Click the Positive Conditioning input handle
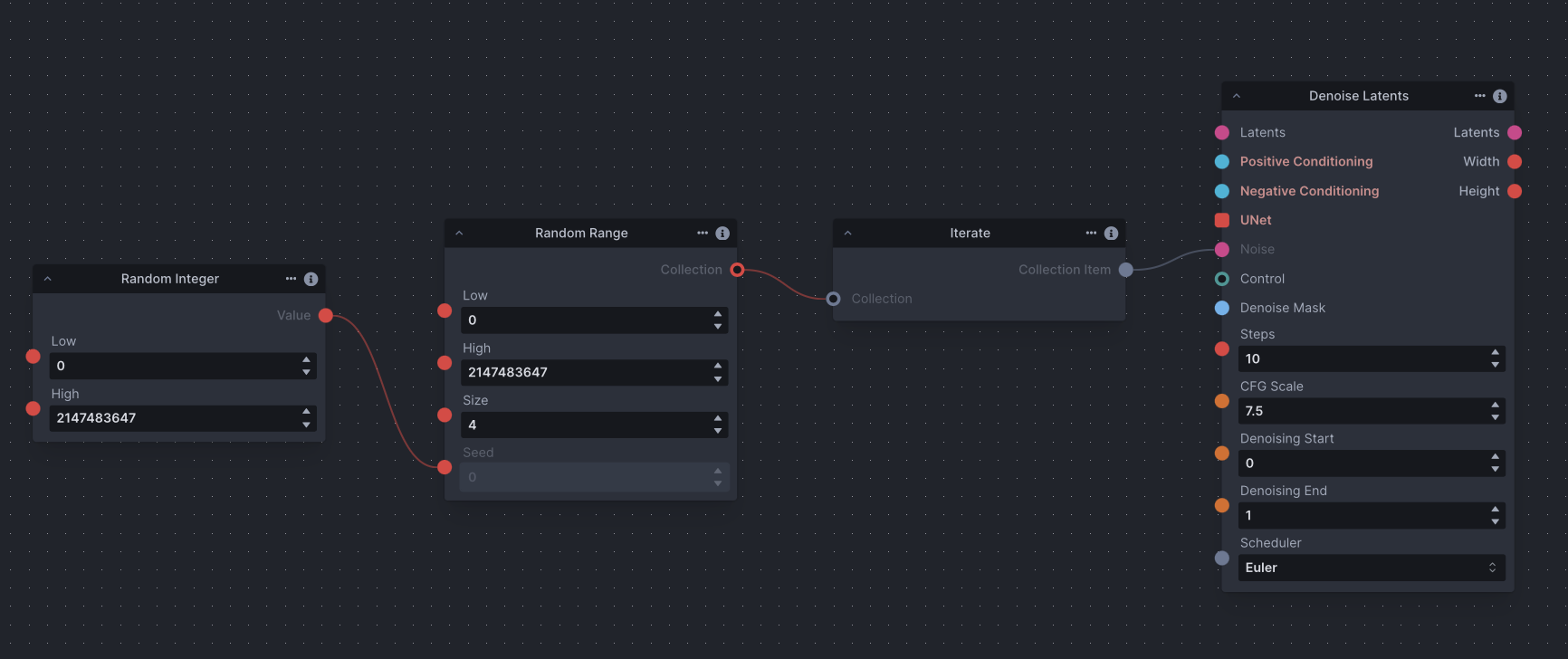This screenshot has height=659, width=1568. [1222, 161]
